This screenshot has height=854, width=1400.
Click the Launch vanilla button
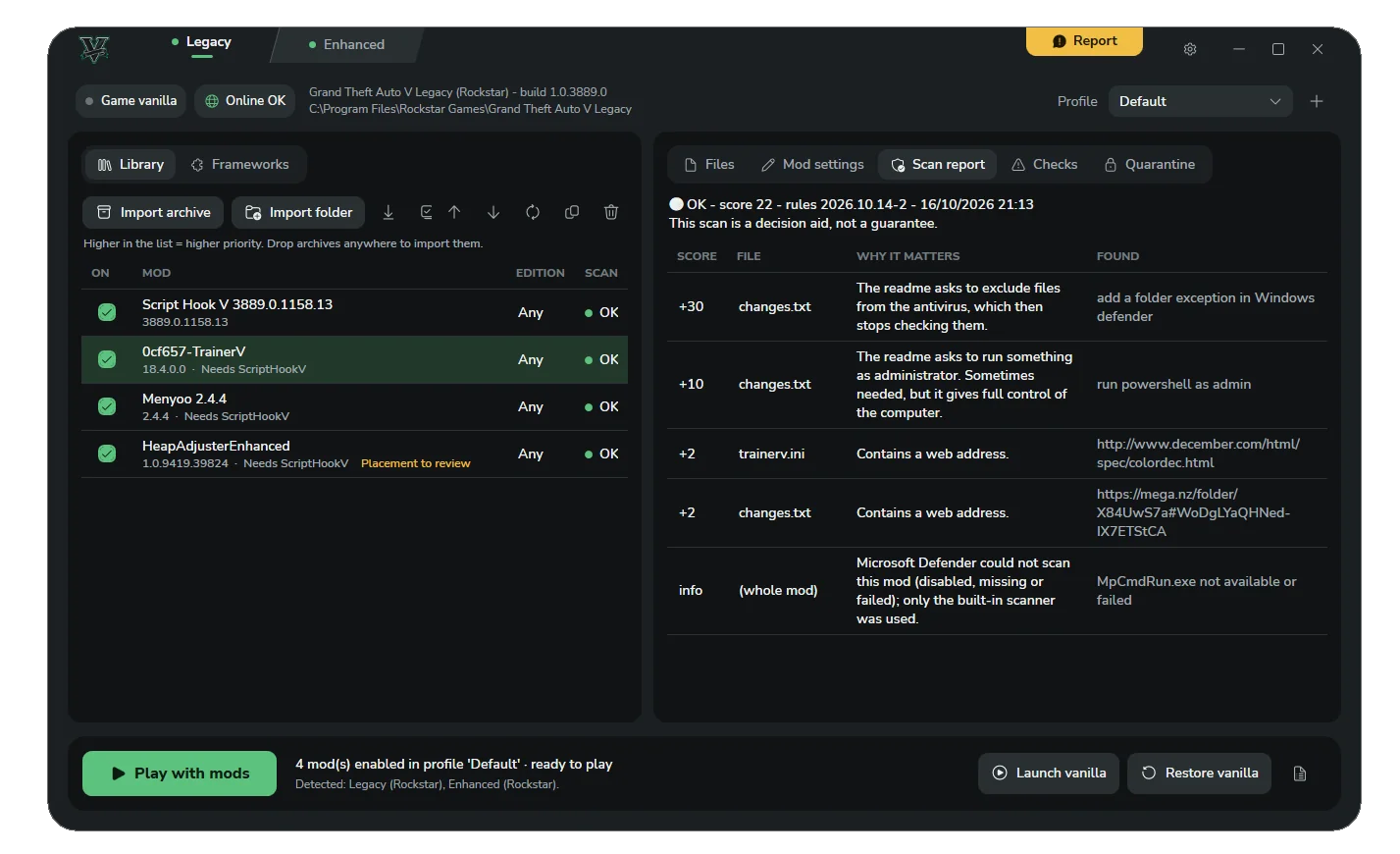(x=1049, y=774)
